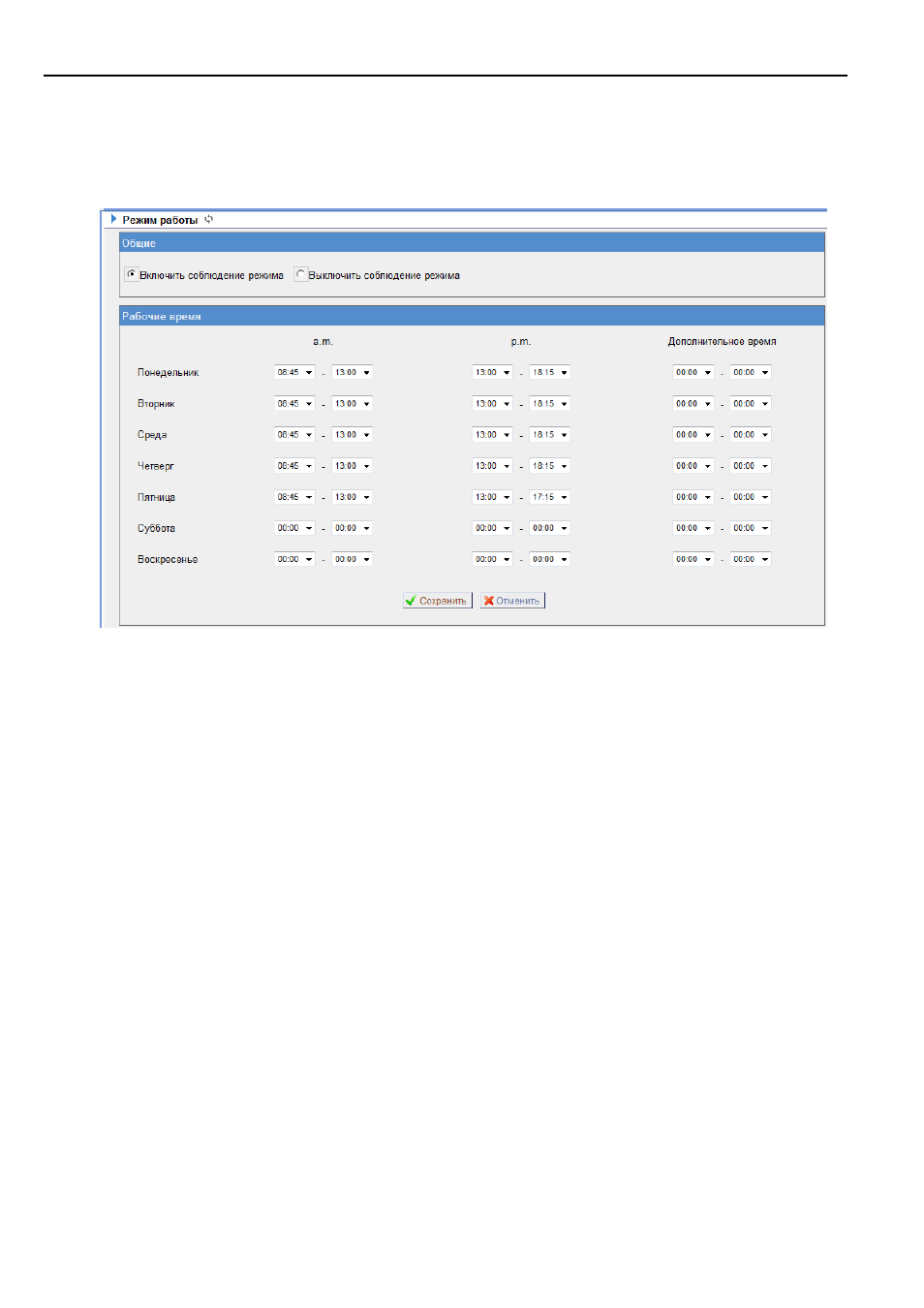Viewport: 924px width, 1308px height.
Task: Open Вторник a.m. end time dropdown
Action: coord(352,404)
